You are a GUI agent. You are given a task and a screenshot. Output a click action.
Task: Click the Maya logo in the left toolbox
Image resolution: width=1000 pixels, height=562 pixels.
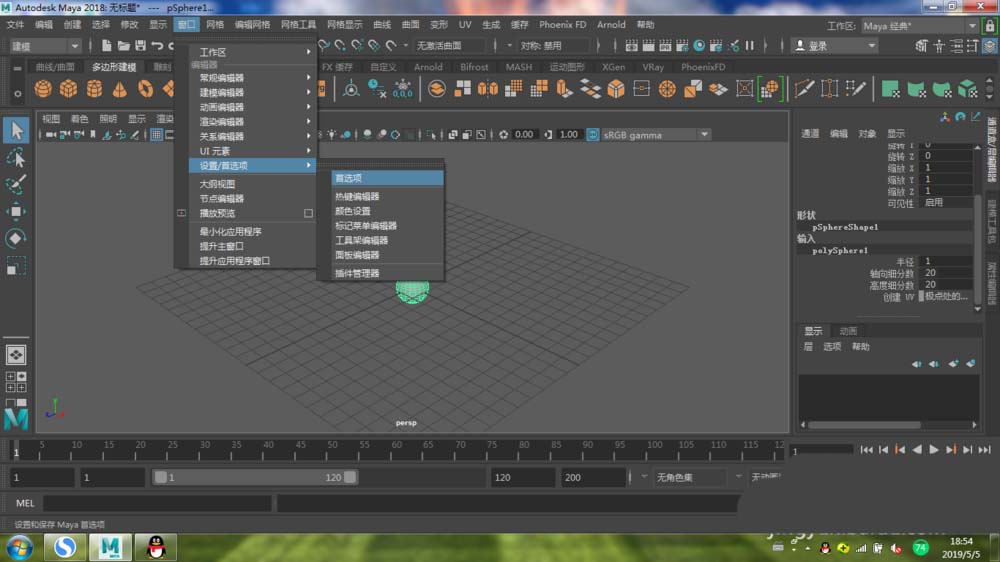tap(16, 418)
